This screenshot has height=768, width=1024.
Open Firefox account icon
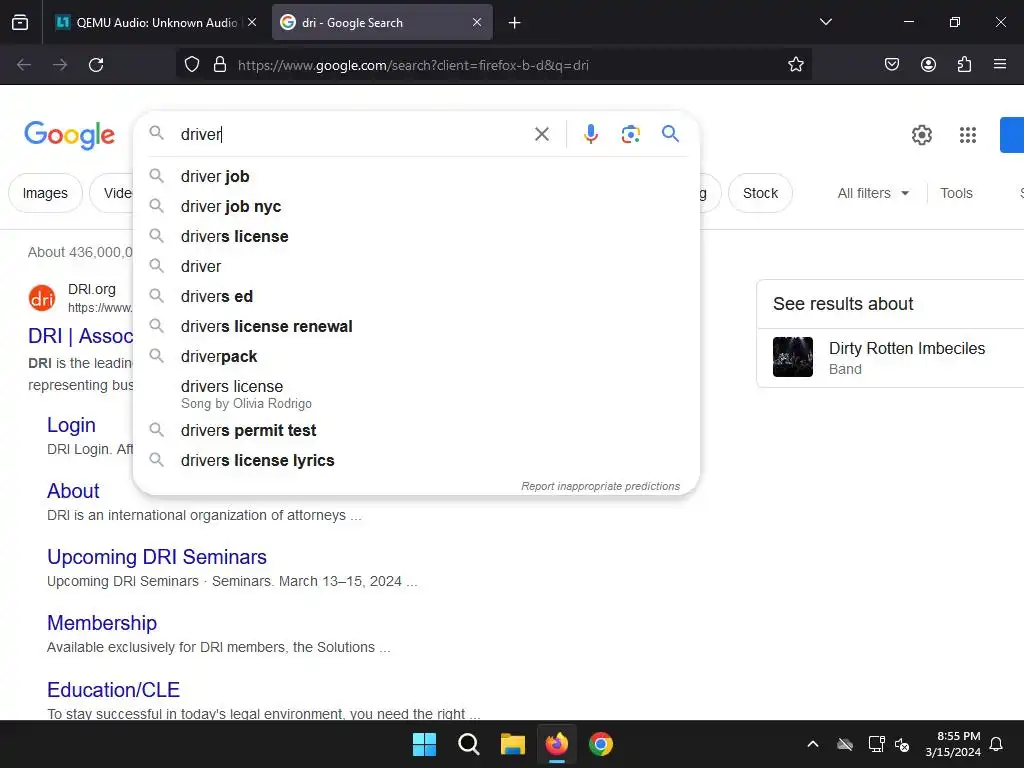click(928, 65)
